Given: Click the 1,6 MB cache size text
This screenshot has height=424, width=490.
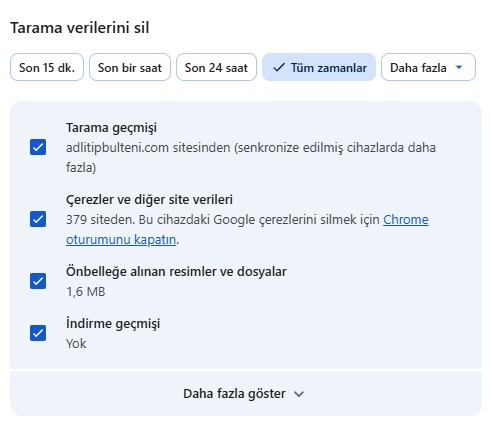Looking at the screenshot, I should point(86,292).
